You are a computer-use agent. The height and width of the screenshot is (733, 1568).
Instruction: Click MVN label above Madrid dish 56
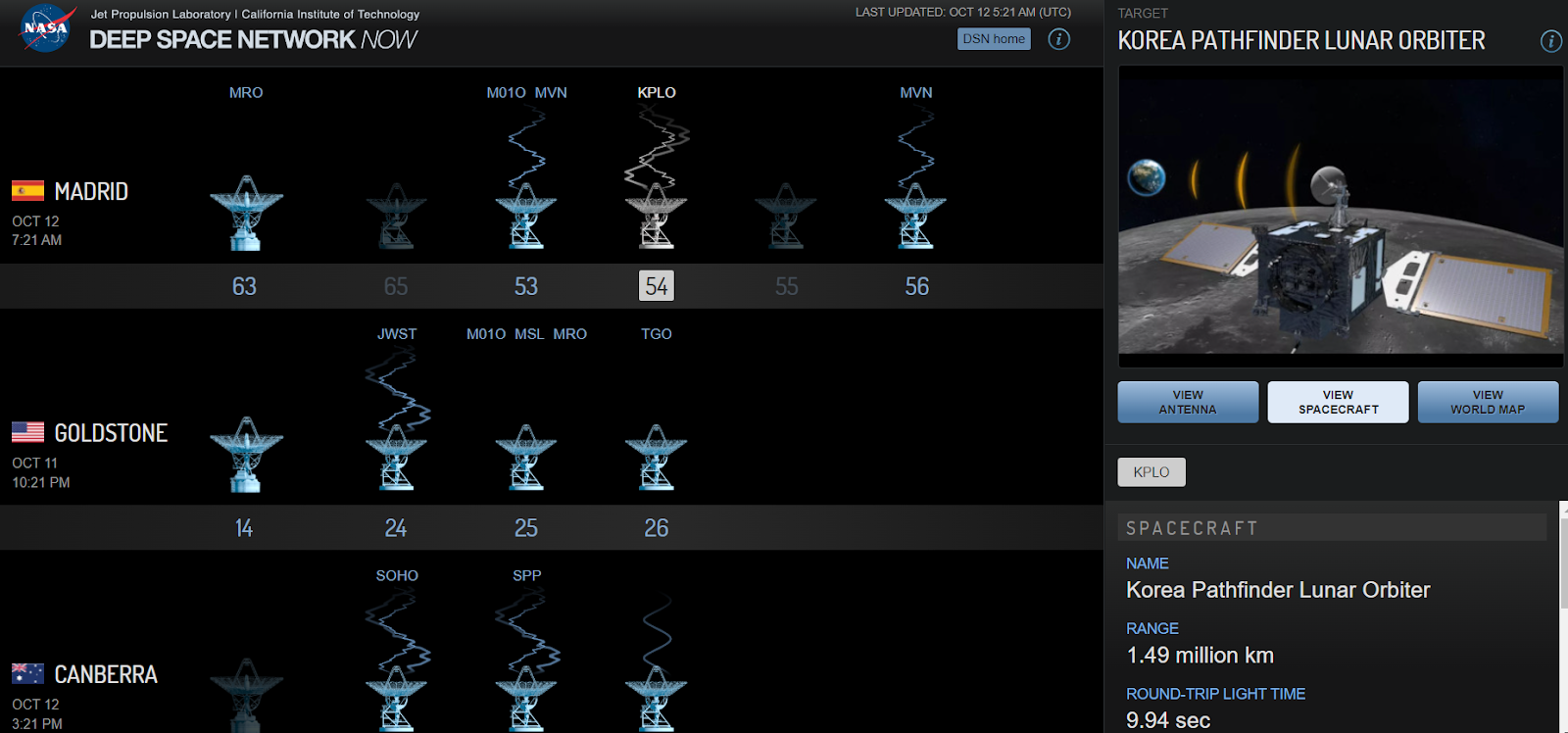(916, 92)
